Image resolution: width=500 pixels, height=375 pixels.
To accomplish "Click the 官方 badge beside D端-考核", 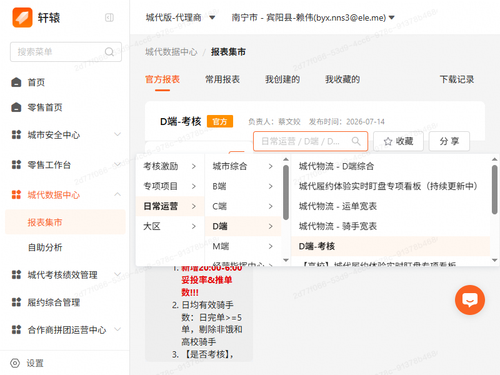I will [x=220, y=121].
